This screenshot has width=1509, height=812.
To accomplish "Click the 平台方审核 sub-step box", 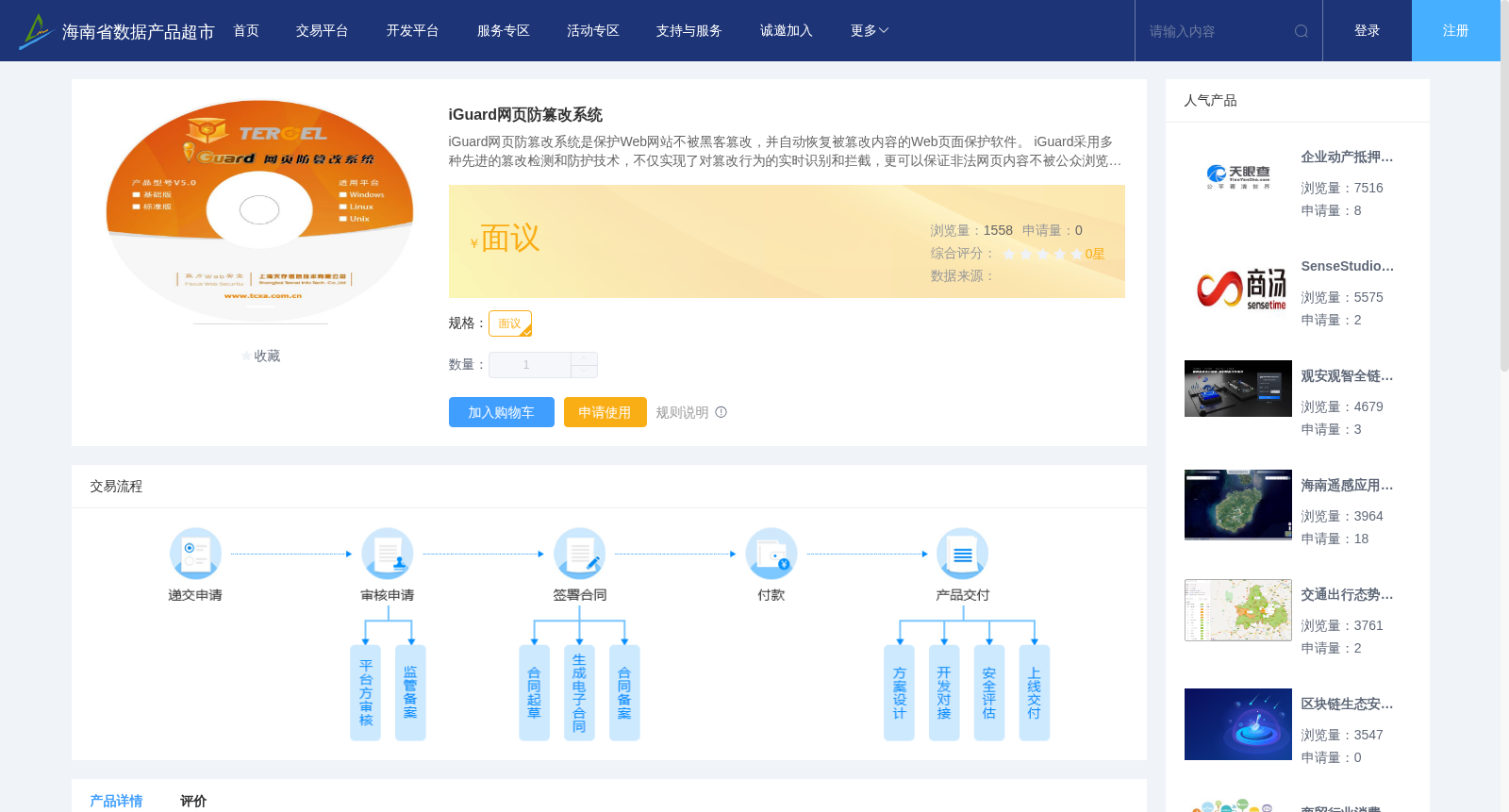I will (365, 693).
